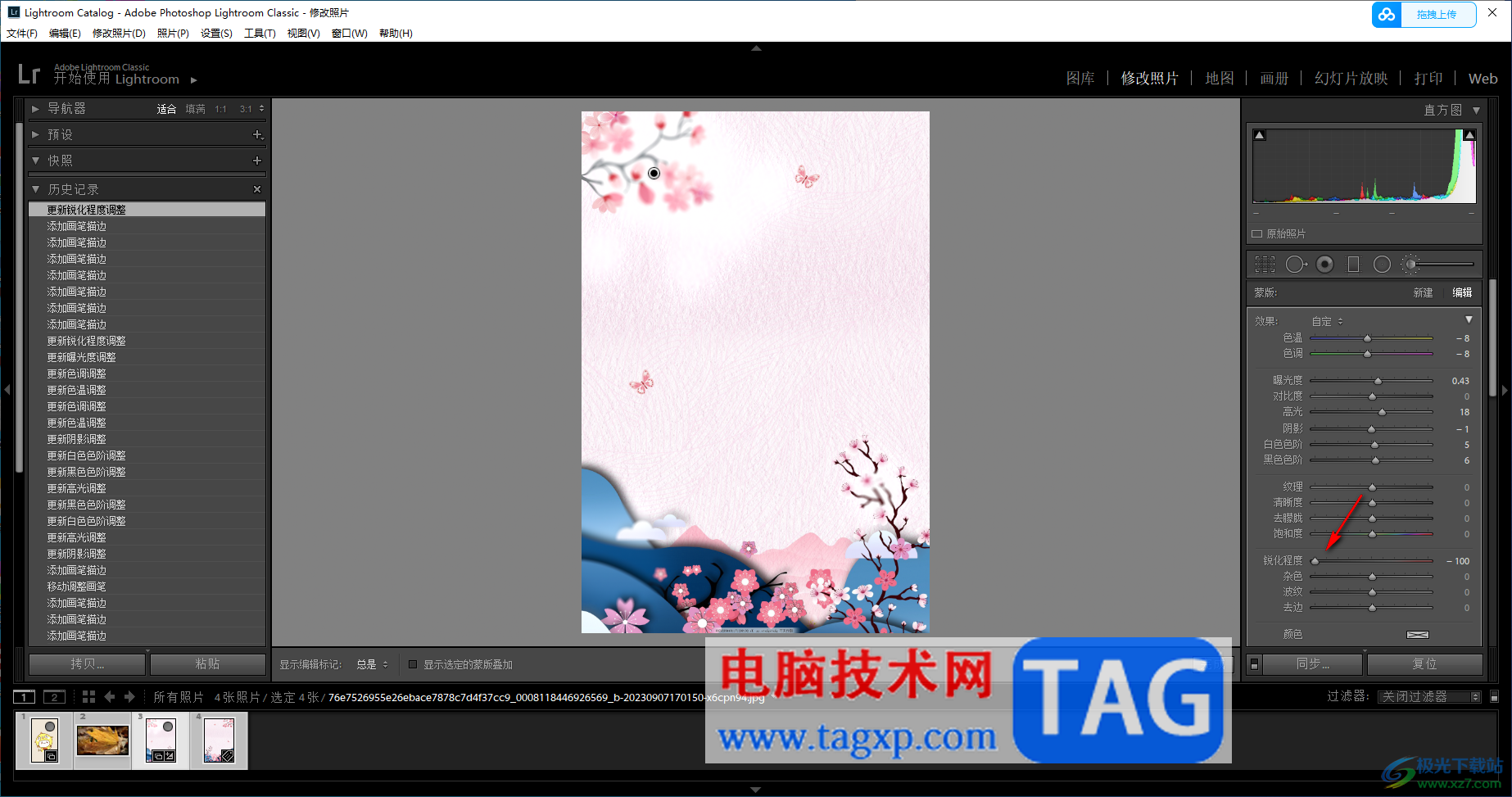Select second window display button 2
This screenshot has width=1512, height=797.
54,697
